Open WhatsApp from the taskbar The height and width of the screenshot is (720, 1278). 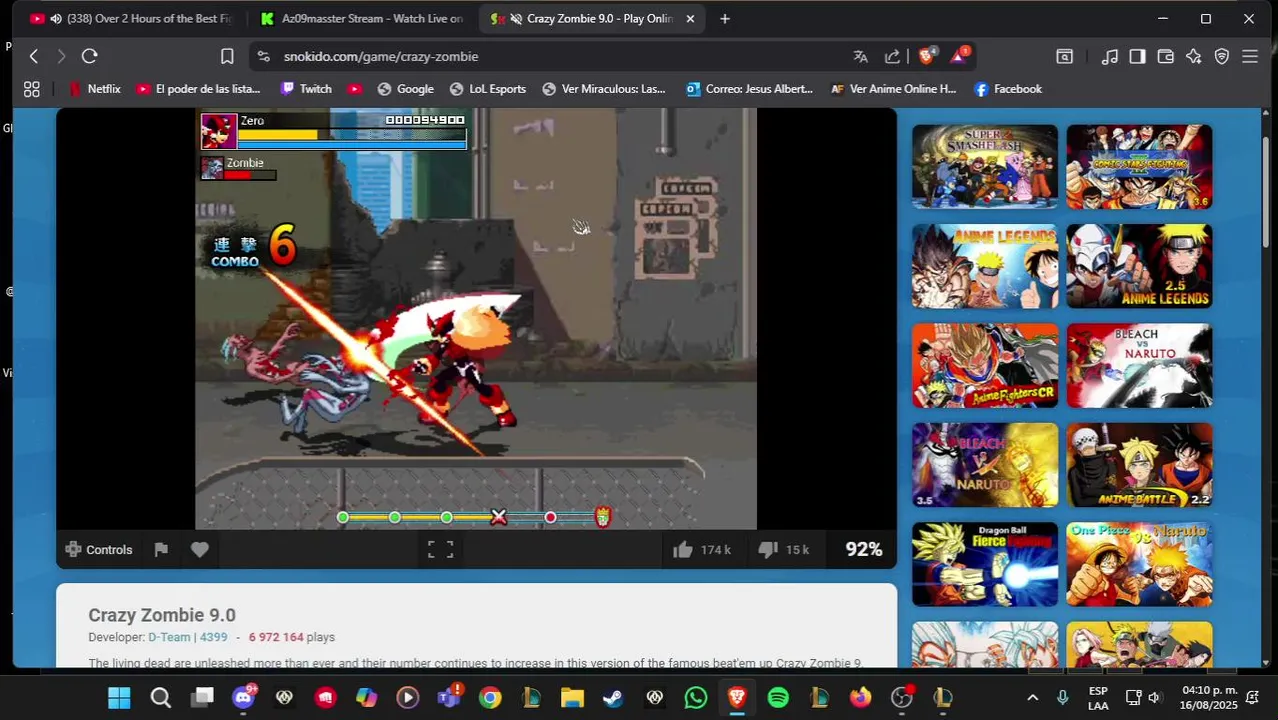click(696, 697)
